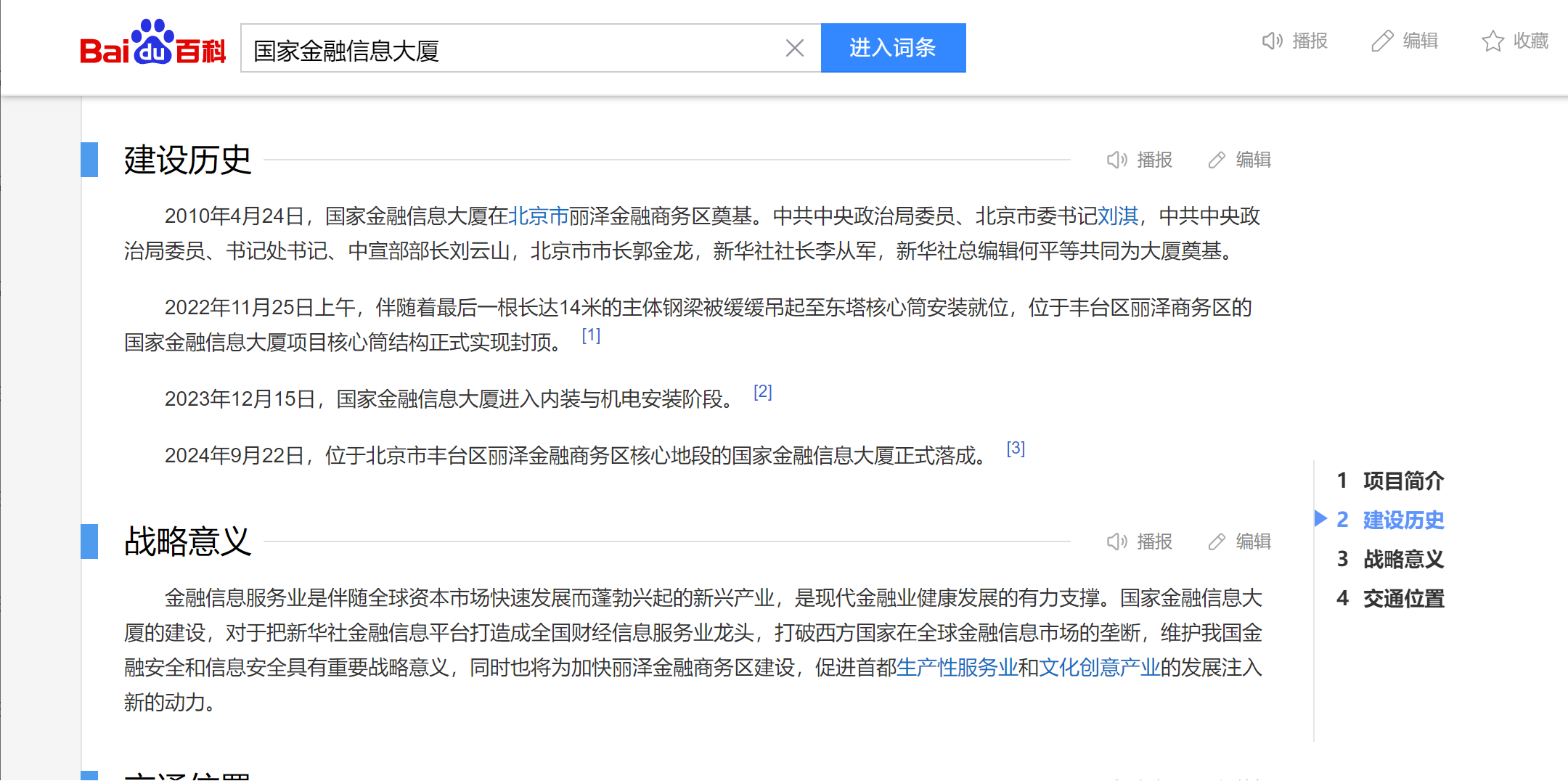This screenshot has width=1568, height=781.
Task: Open the 文化创意产业 hyperlink
Action: (x=1100, y=668)
